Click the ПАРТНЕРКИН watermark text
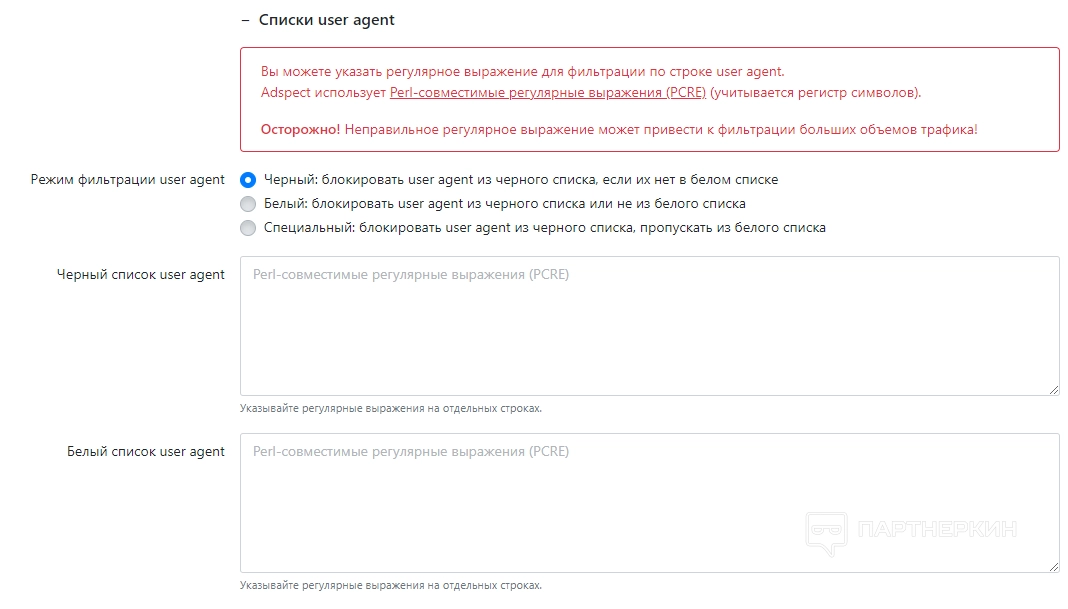 tap(937, 529)
